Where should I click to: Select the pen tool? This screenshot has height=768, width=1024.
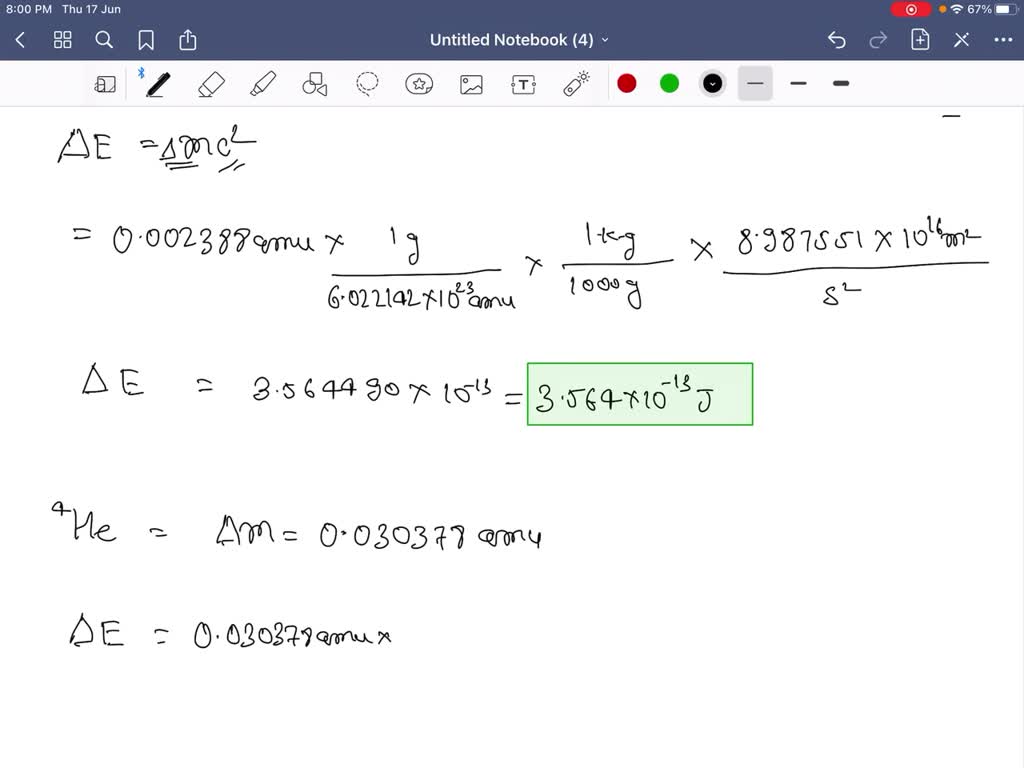click(x=157, y=84)
